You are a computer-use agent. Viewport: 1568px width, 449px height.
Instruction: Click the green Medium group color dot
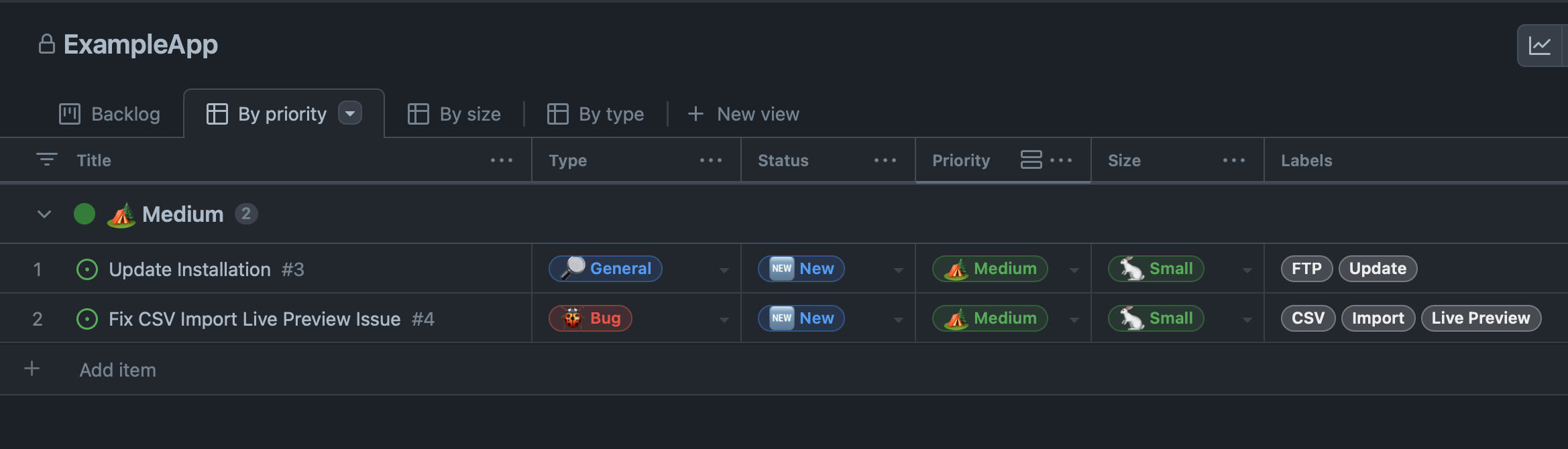(85, 214)
